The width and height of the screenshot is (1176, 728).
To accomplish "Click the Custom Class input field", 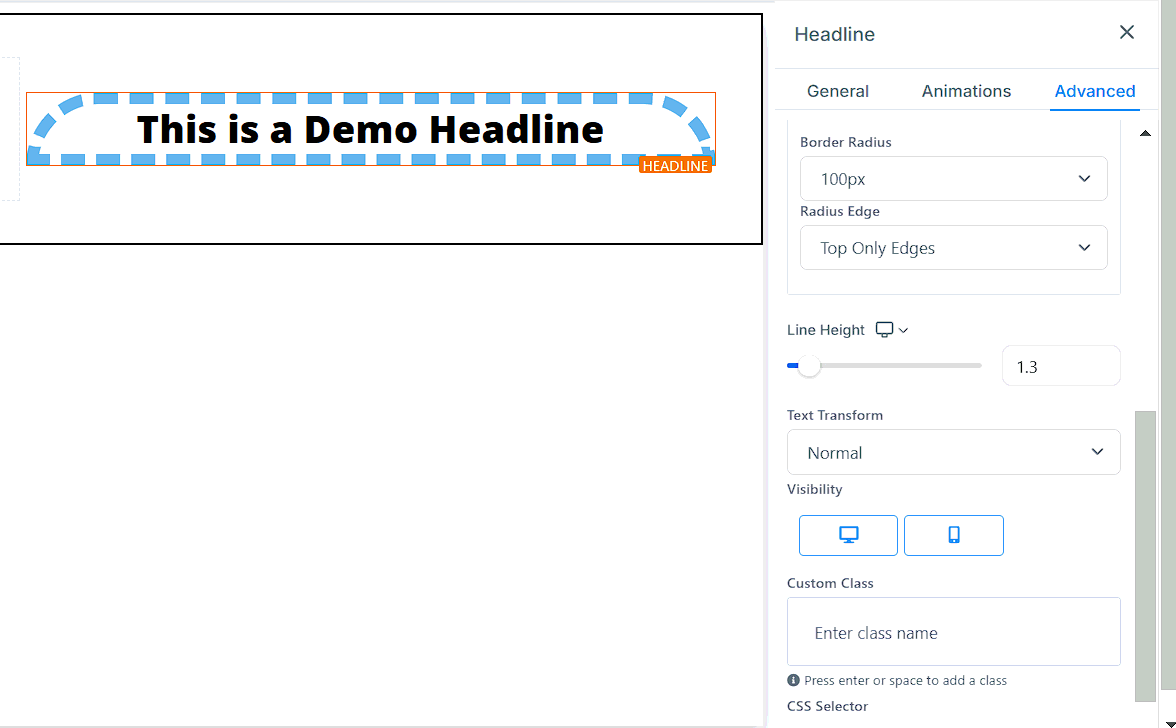I will (x=953, y=631).
